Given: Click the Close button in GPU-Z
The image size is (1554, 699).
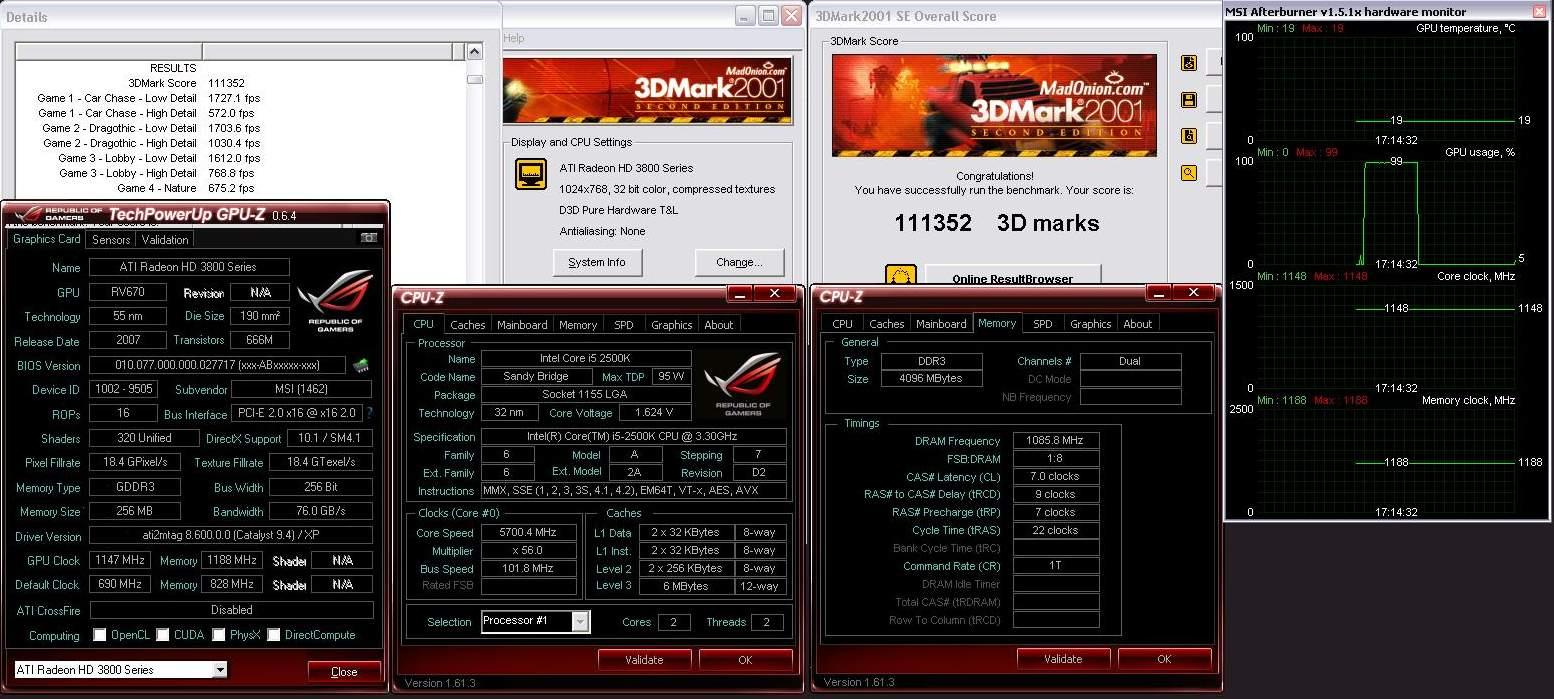Looking at the screenshot, I should click(344, 671).
